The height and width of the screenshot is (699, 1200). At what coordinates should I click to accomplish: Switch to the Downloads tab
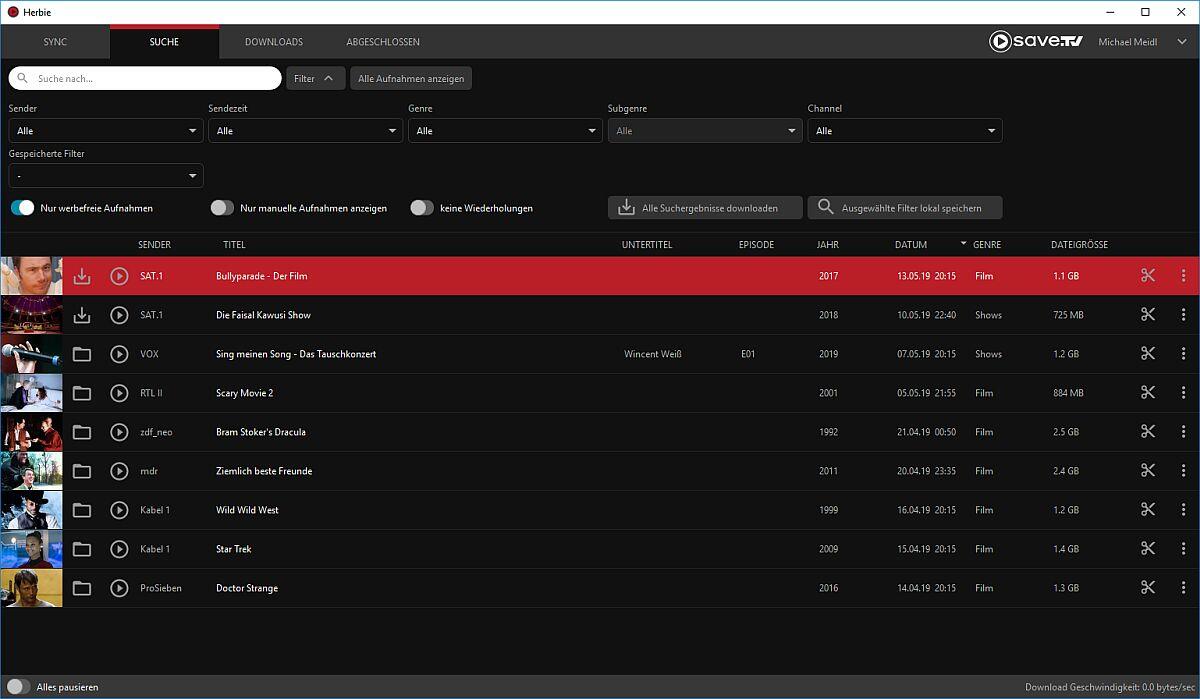click(x=274, y=42)
